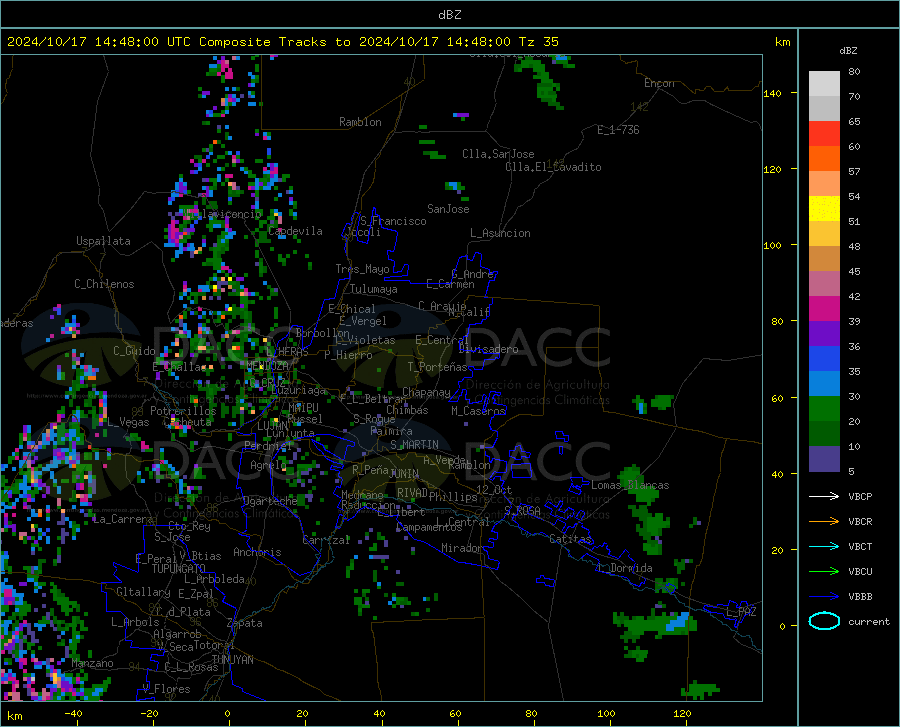Select the red 60-65 dBZ color swatch
This screenshot has height=727, width=900.
(x=824, y=134)
